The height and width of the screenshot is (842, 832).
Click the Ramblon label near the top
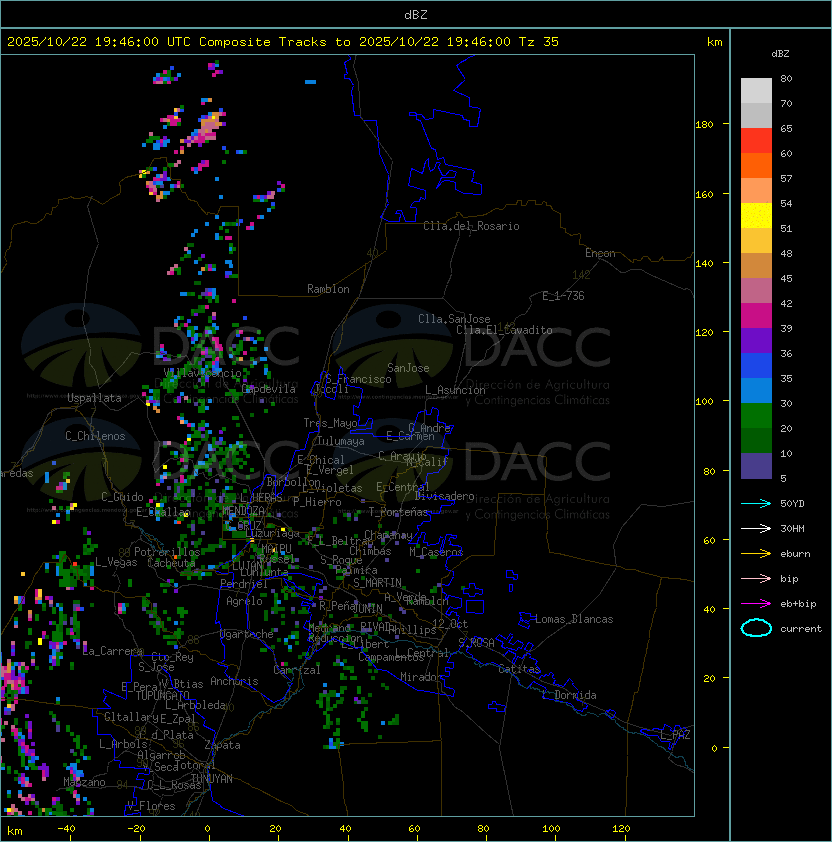328,289
